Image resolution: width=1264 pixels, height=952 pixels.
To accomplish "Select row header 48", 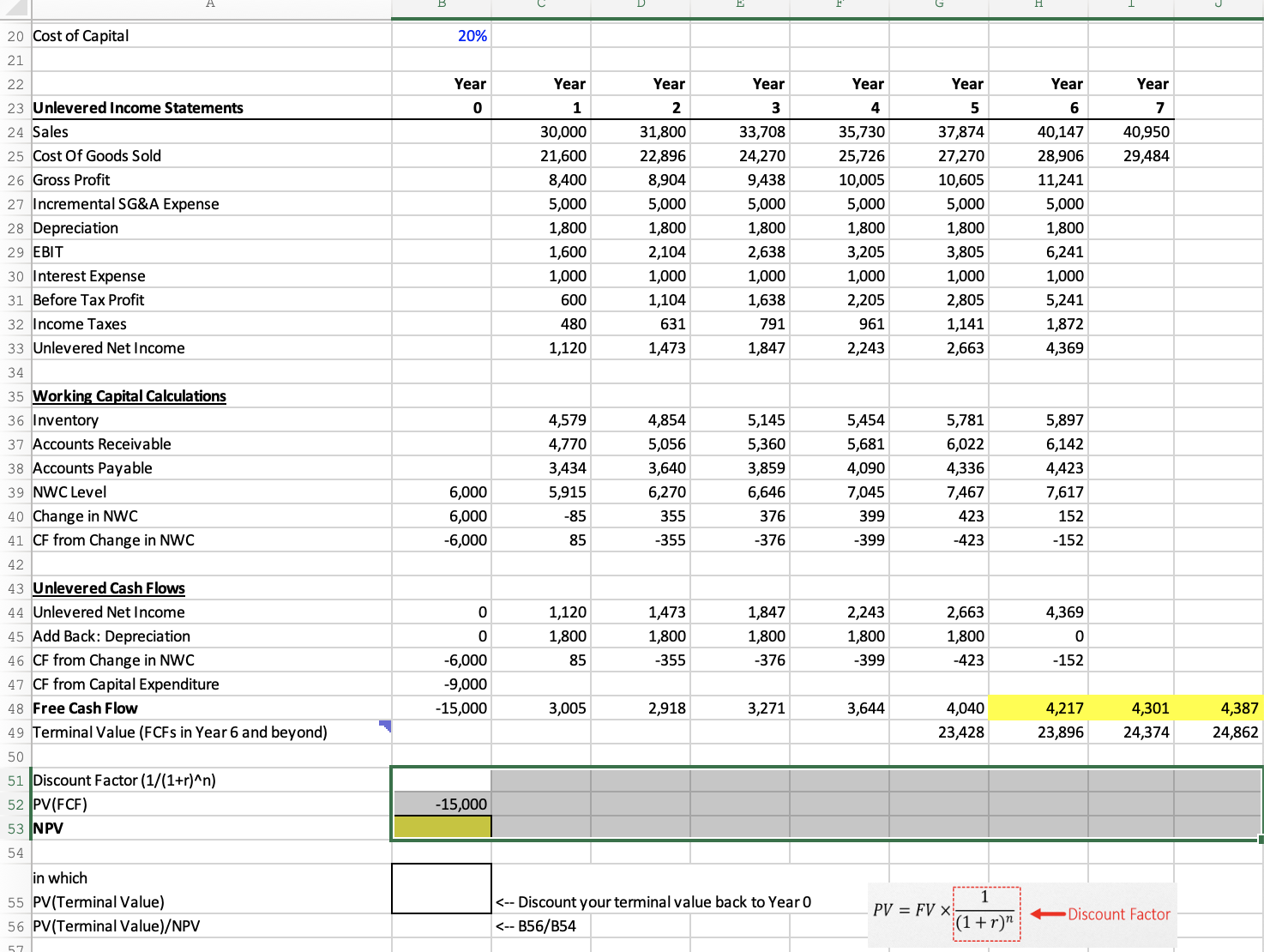I will pos(15,708).
